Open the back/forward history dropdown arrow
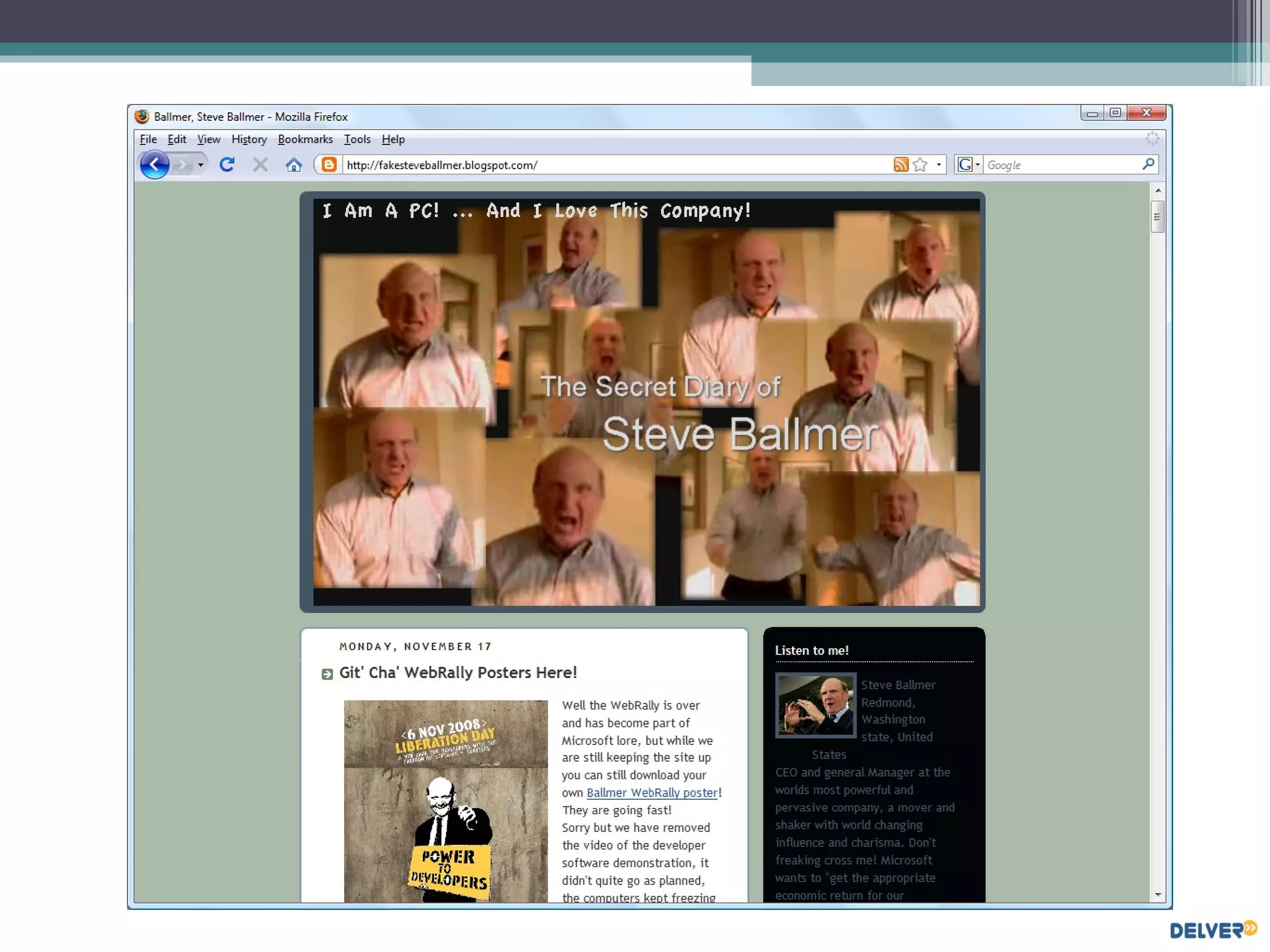The width and height of the screenshot is (1270, 952). (200, 165)
